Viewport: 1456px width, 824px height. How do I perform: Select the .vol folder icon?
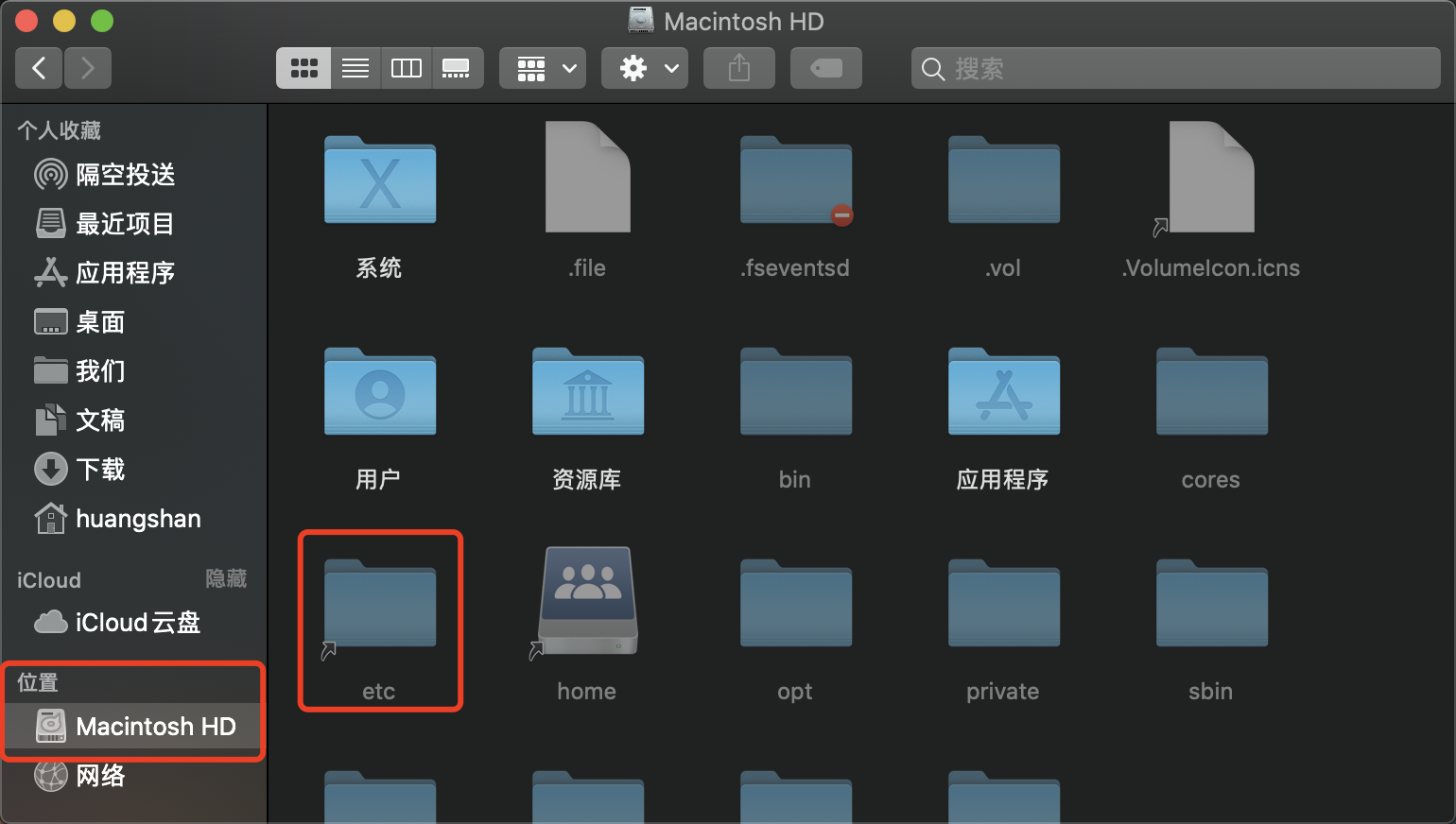pyautogui.click(x=1004, y=180)
